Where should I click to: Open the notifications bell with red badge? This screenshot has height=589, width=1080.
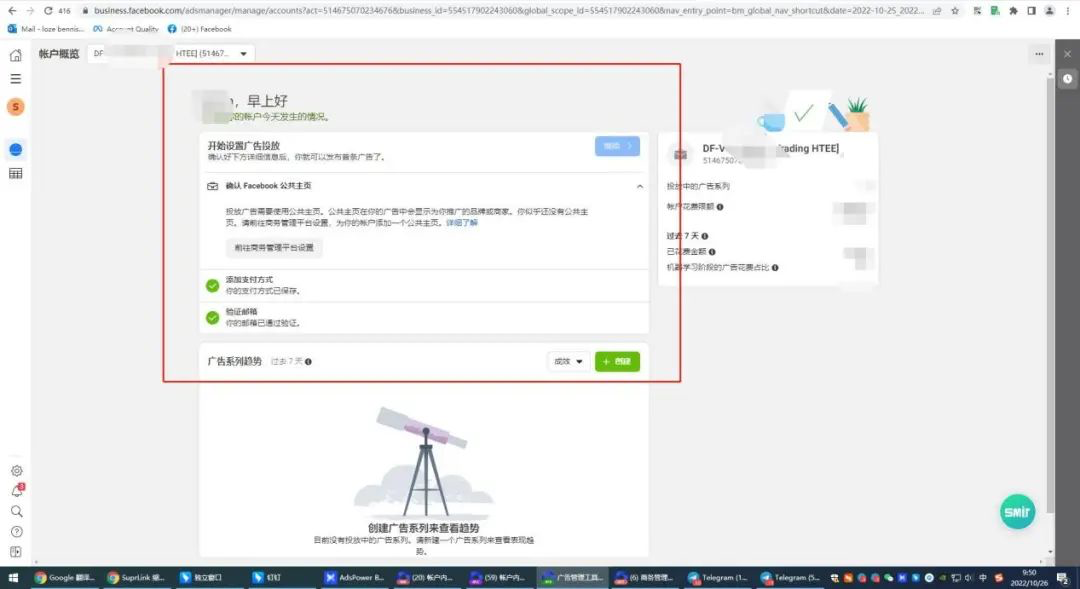click(x=15, y=491)
